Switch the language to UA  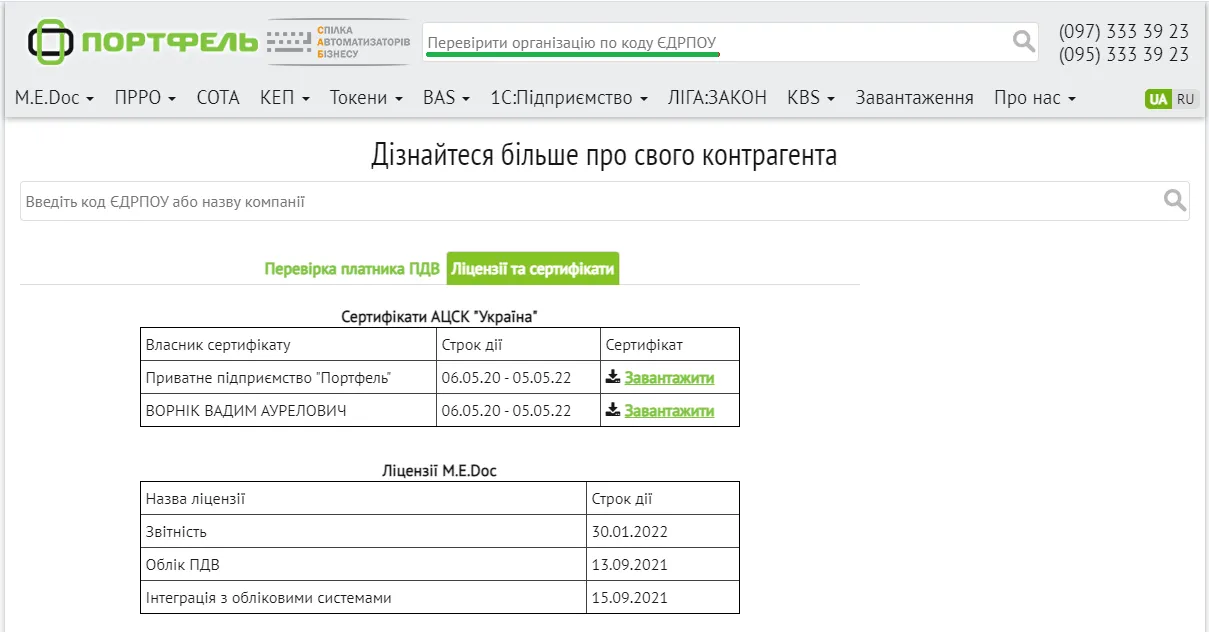pyautogui.click(x=1158, y=99)
